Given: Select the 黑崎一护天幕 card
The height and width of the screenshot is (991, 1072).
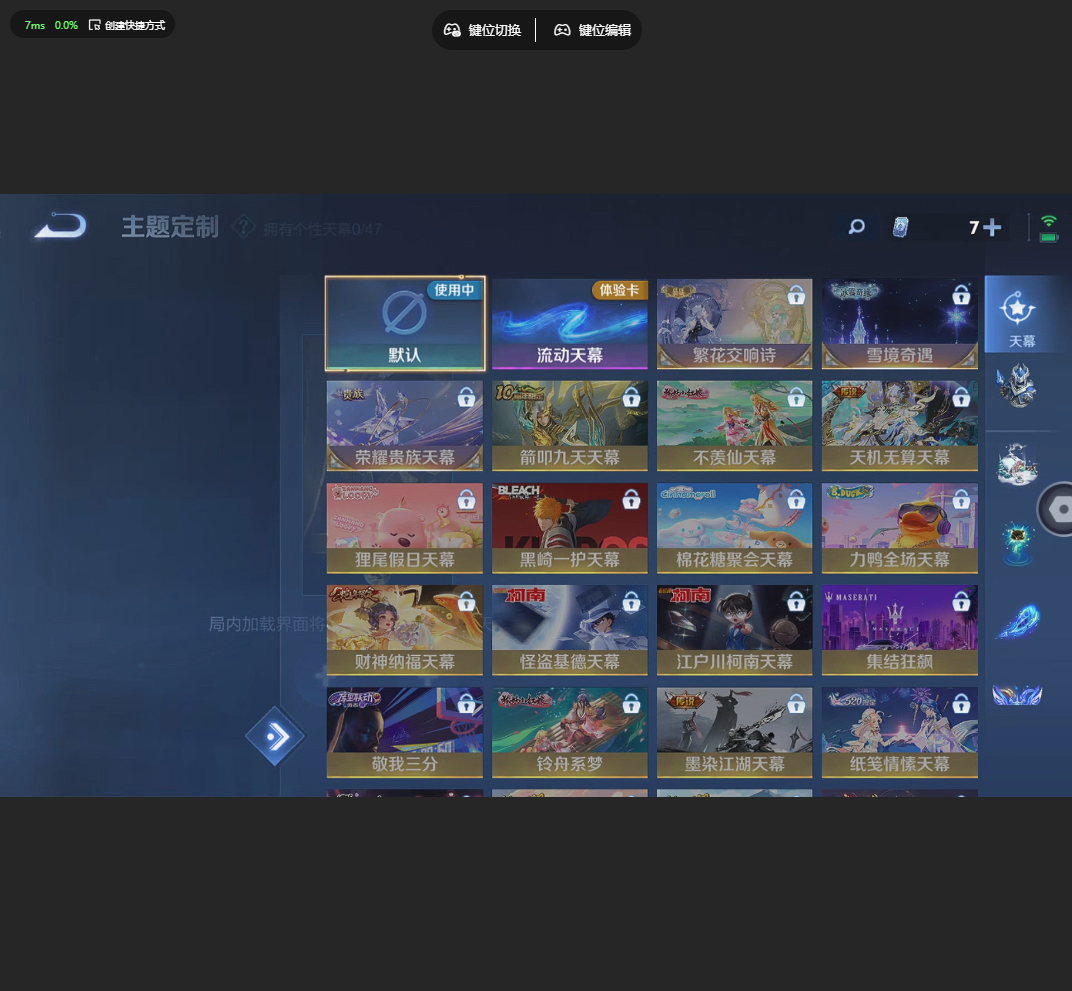Looking at the screenshot, I should point(570,528).
